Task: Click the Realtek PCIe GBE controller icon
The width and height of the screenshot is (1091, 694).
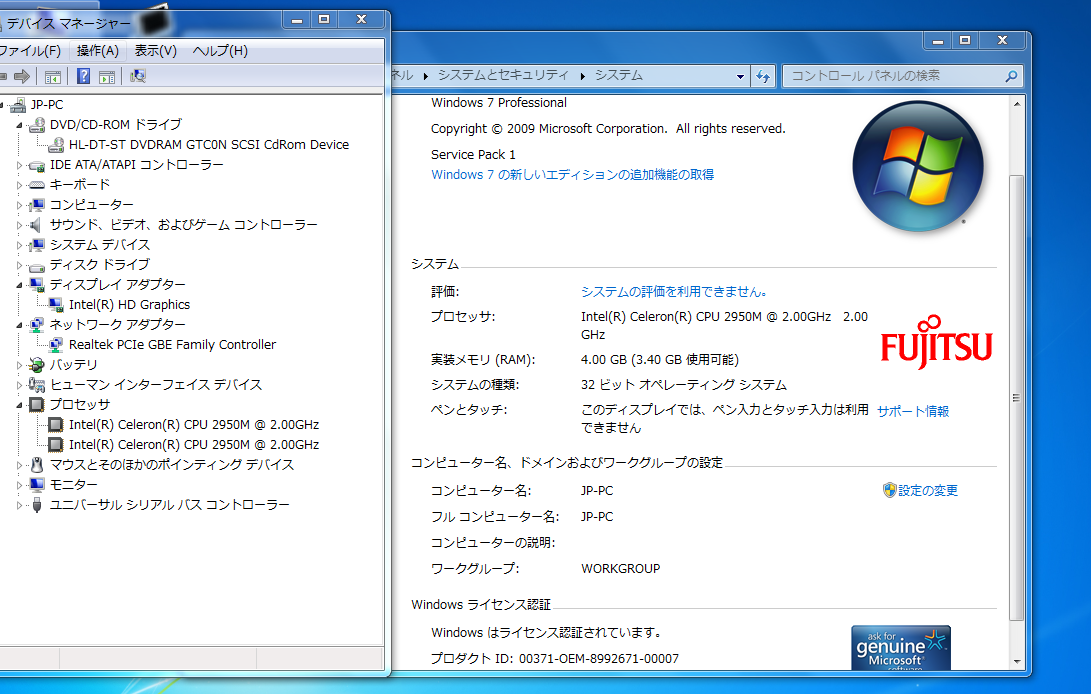Action: (x=56, y=345)
